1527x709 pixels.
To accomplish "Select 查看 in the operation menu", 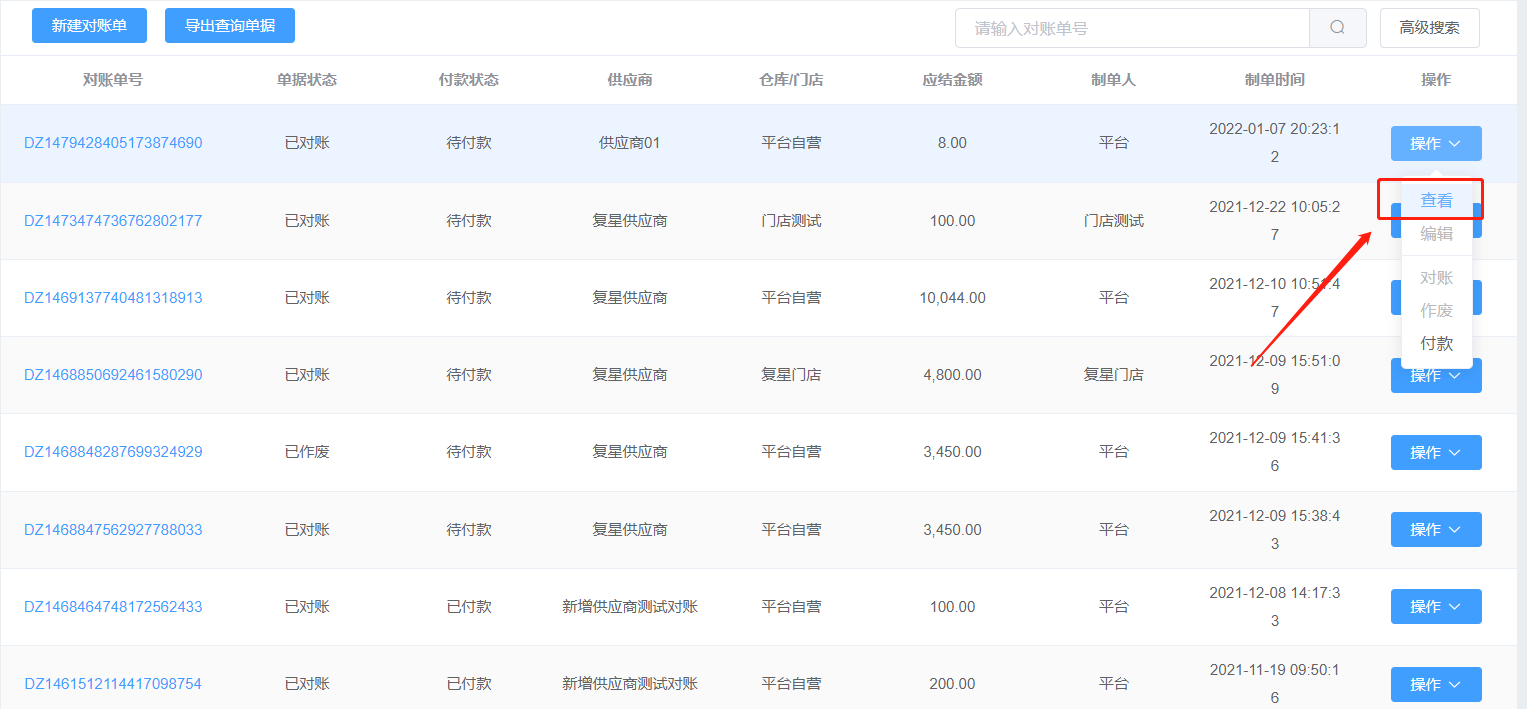I will click(1437, 200).
